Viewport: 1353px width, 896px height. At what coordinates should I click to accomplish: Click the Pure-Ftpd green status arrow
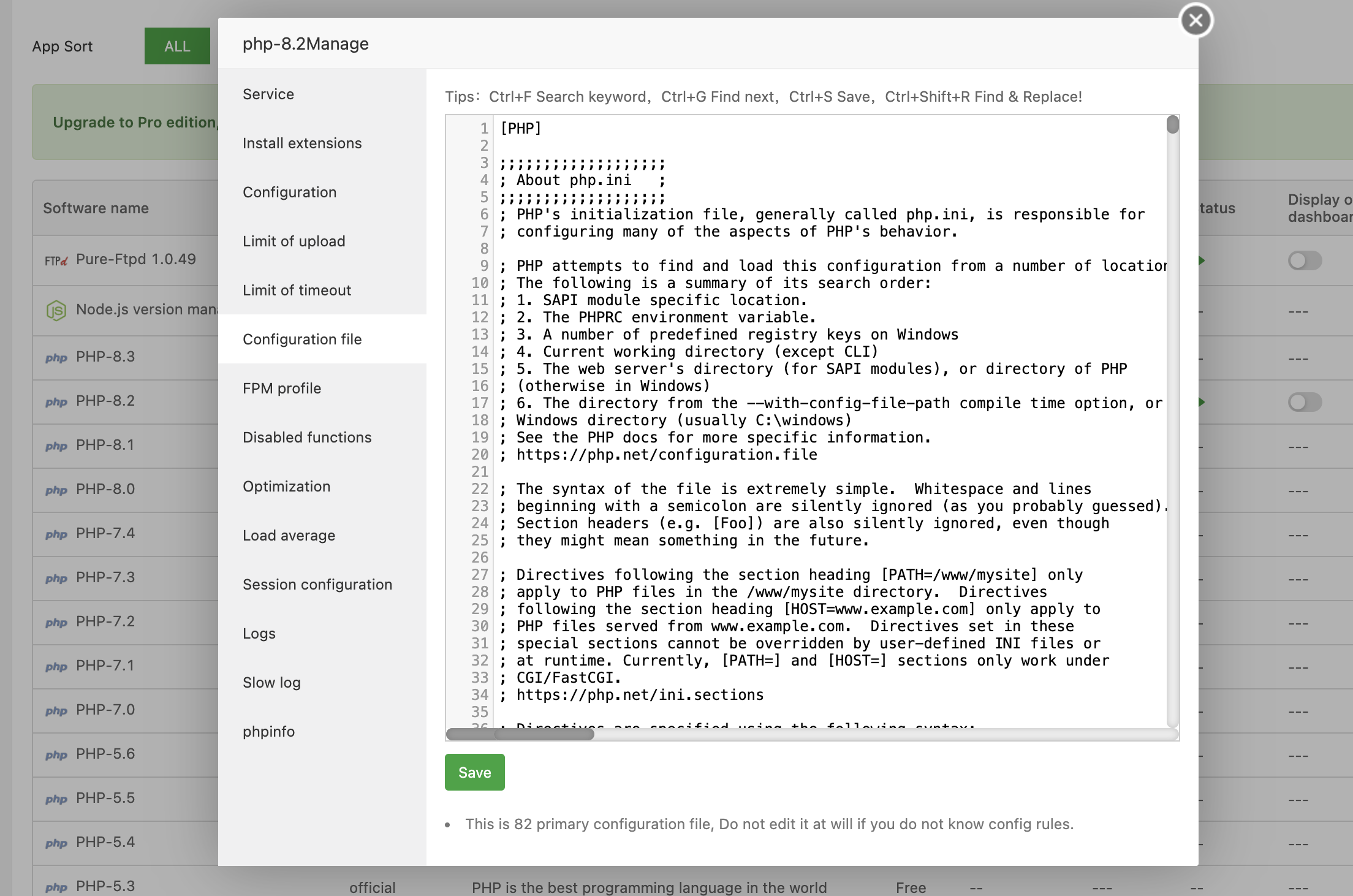1202,260
